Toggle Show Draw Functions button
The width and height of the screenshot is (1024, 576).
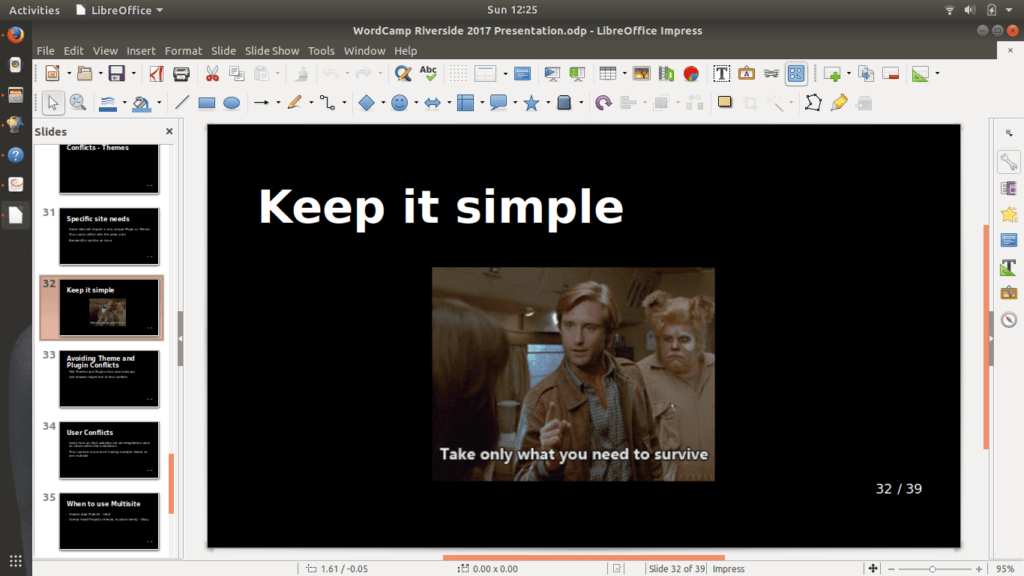(x=796, y=73)
